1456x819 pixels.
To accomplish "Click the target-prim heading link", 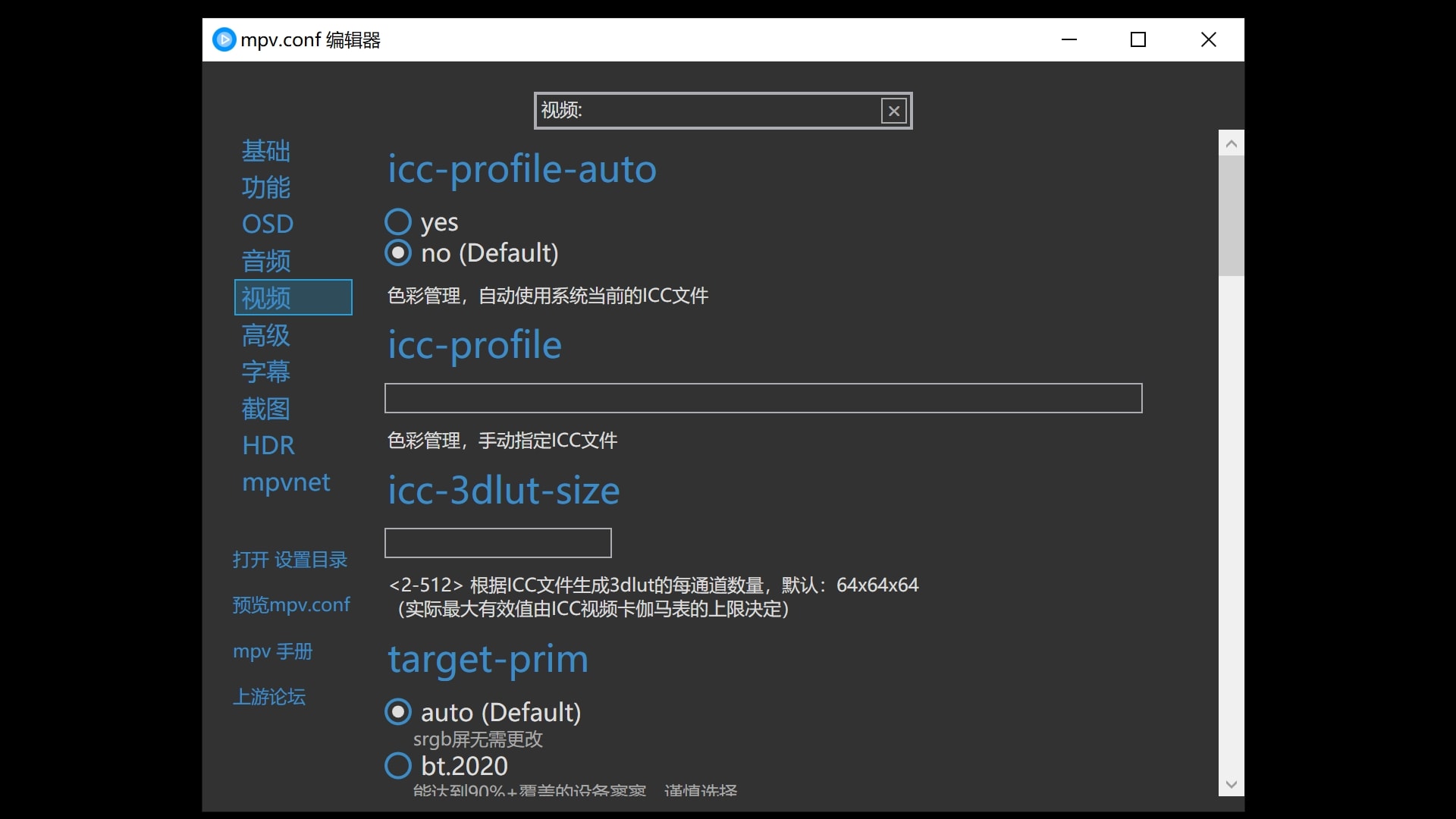I will click(x=488, y=659).
